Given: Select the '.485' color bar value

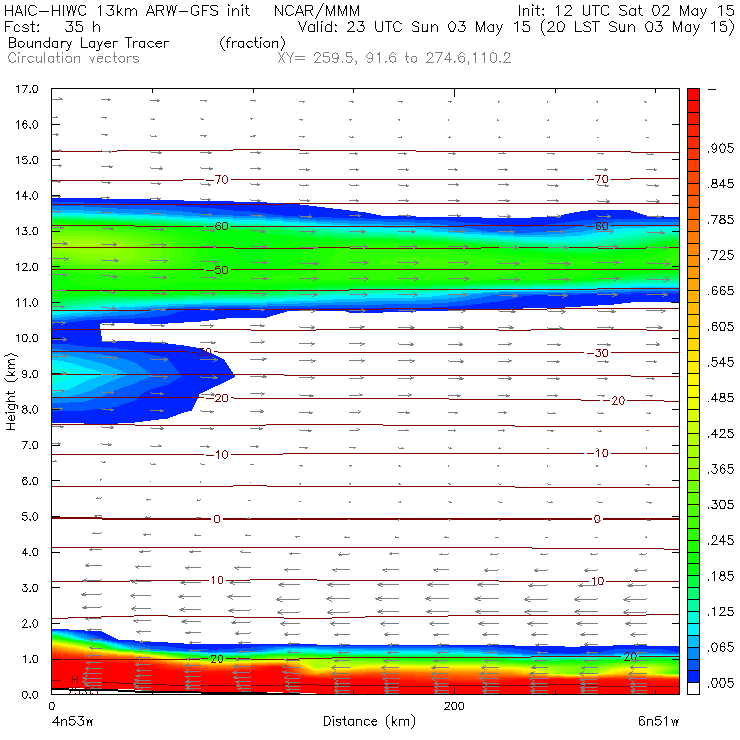Looking at the screenshot, I should (721, 398).
